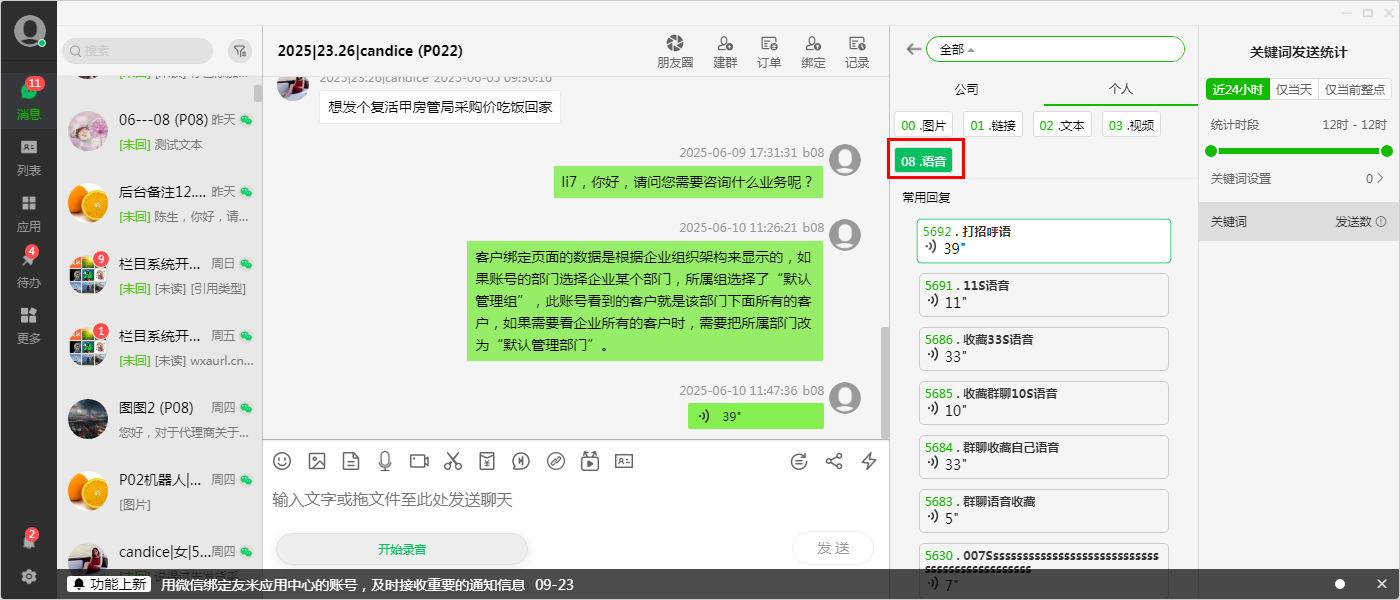1400x600 pixels.
Task: Click the lightning quick-action icon
Action: [869, 461]
